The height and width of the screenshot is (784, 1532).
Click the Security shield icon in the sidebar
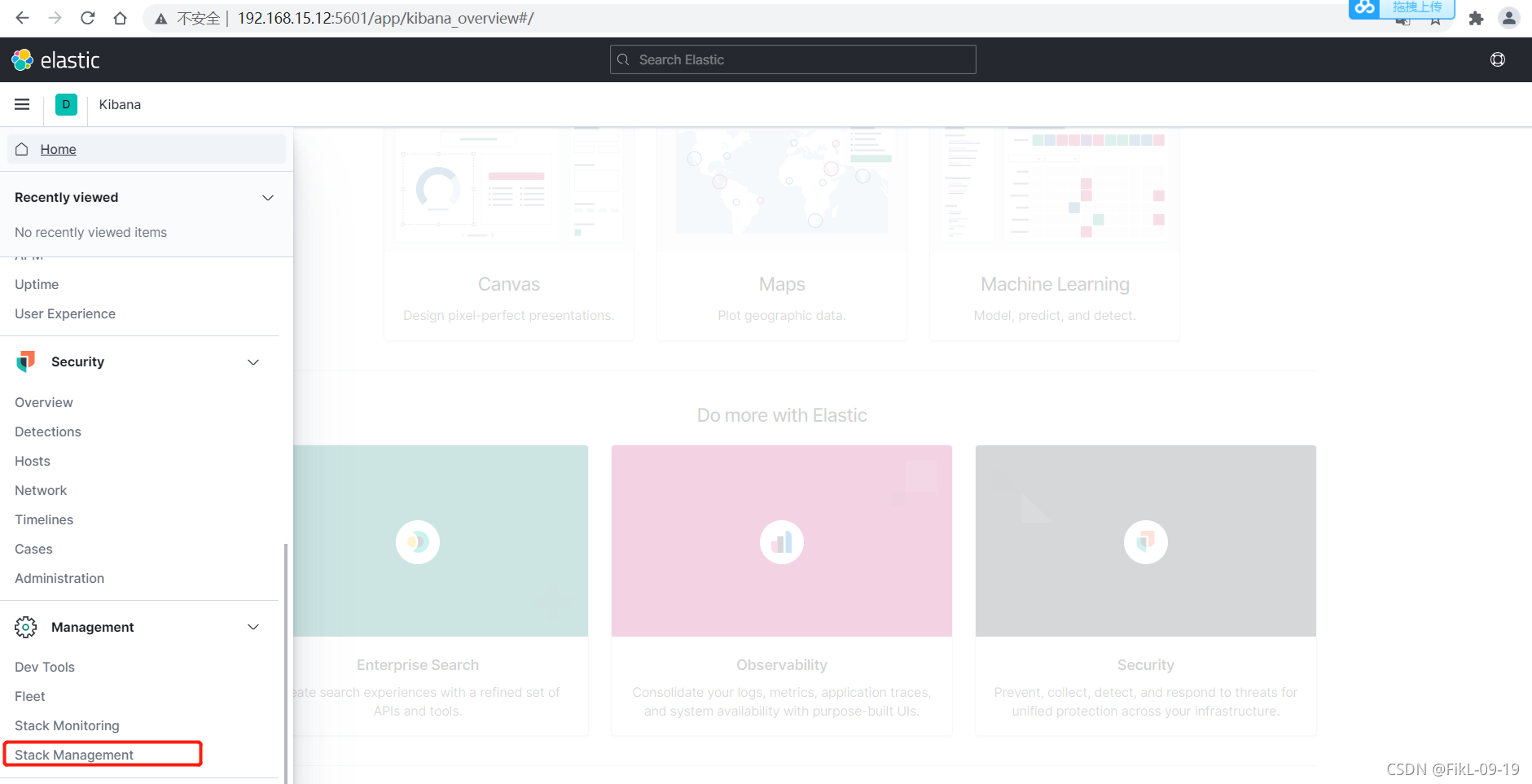[x=26, y=361]
